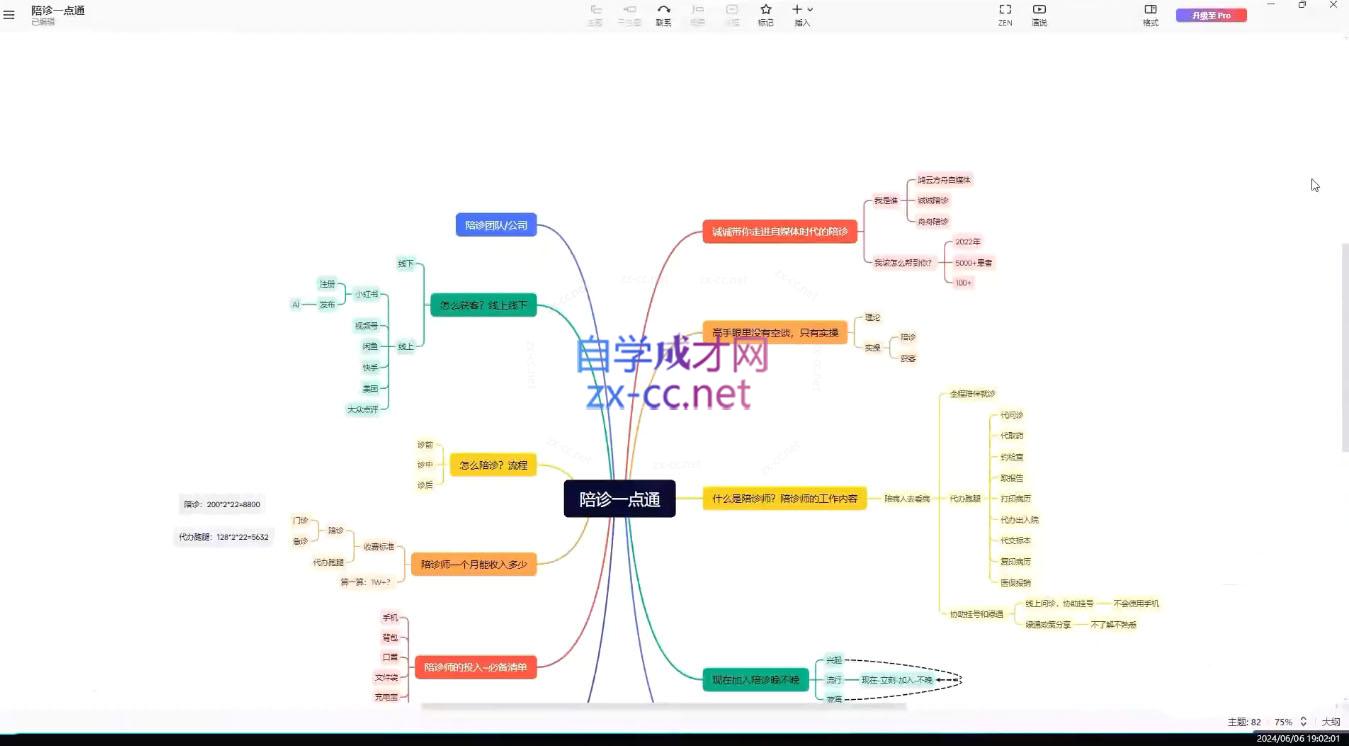Select the 线上 subtopic
The height and width of the screenshot is (746, 1349).
[405, 346]
